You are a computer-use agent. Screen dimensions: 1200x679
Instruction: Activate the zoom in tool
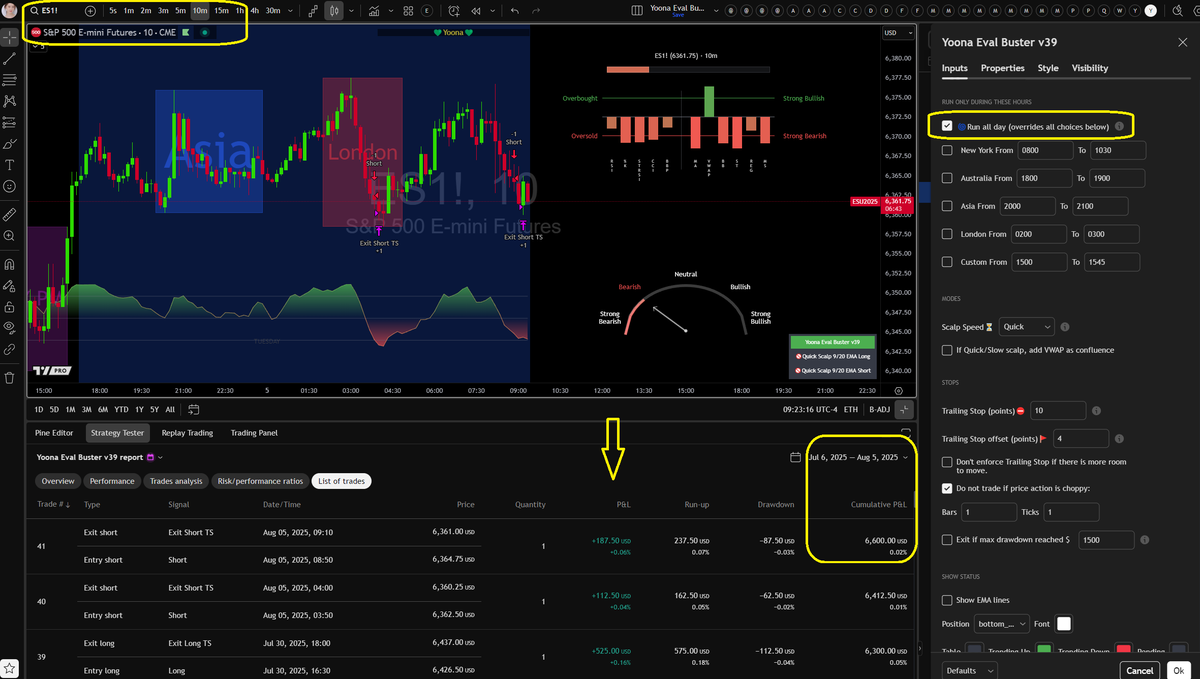(9, 236)
